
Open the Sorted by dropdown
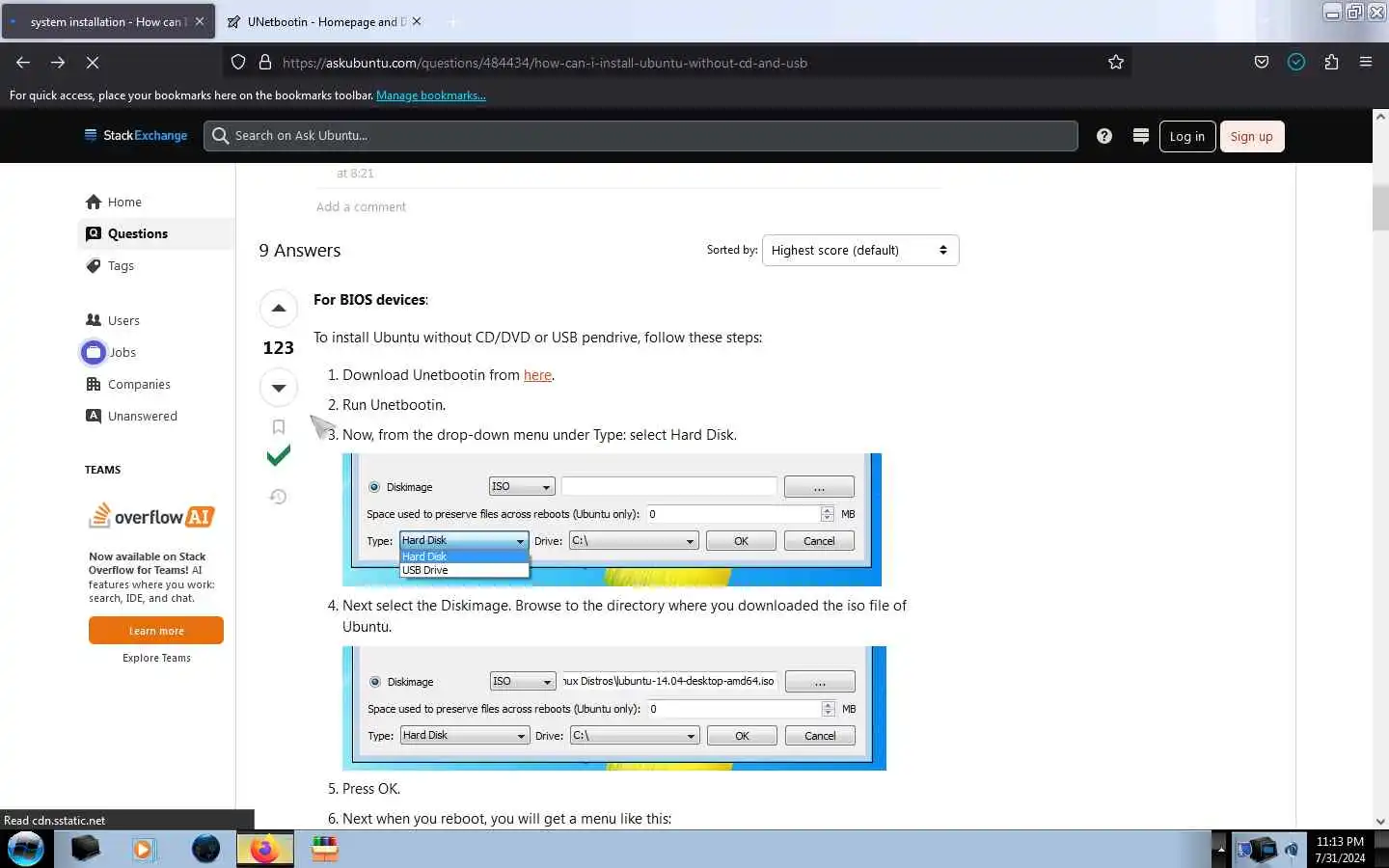(x=859, y=250)
